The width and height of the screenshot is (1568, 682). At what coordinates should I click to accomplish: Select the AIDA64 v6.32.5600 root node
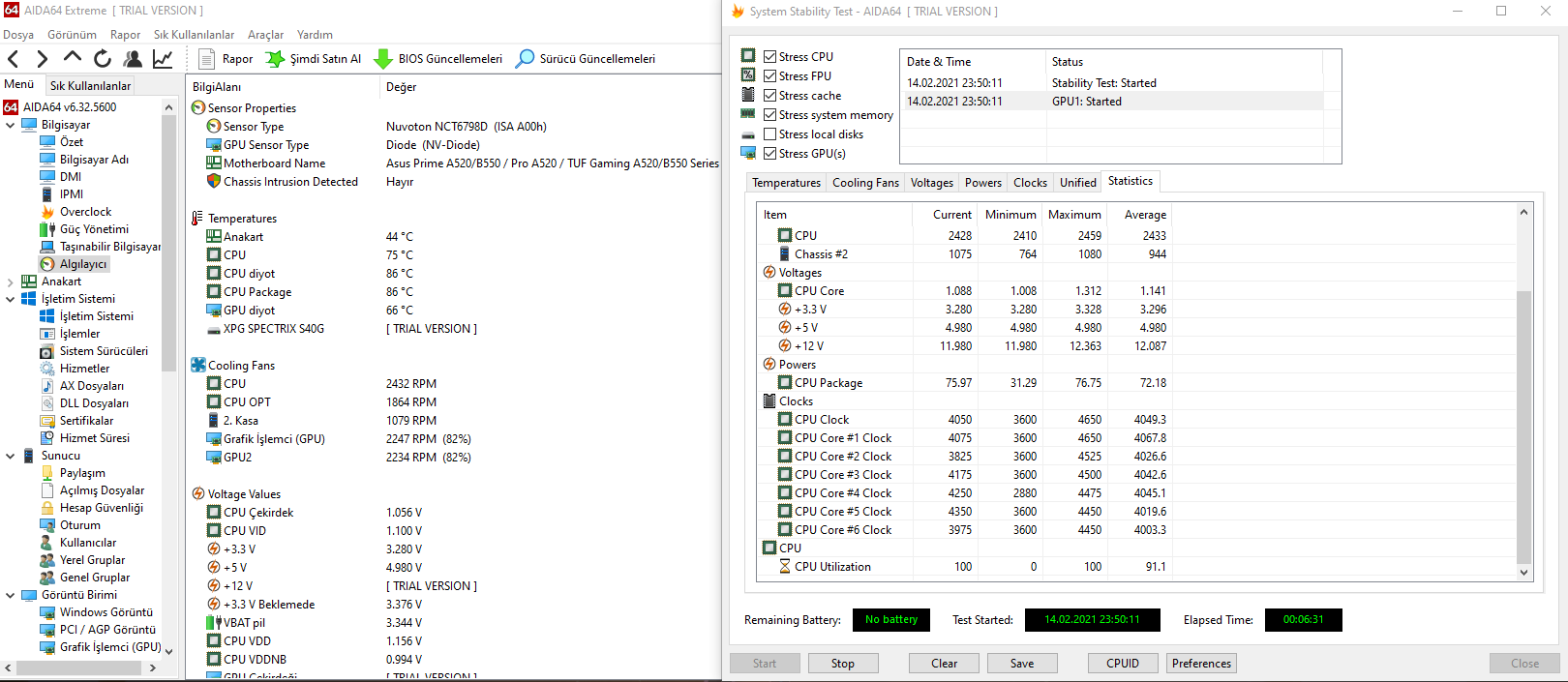pyautogui.click(x=69, y=107)
